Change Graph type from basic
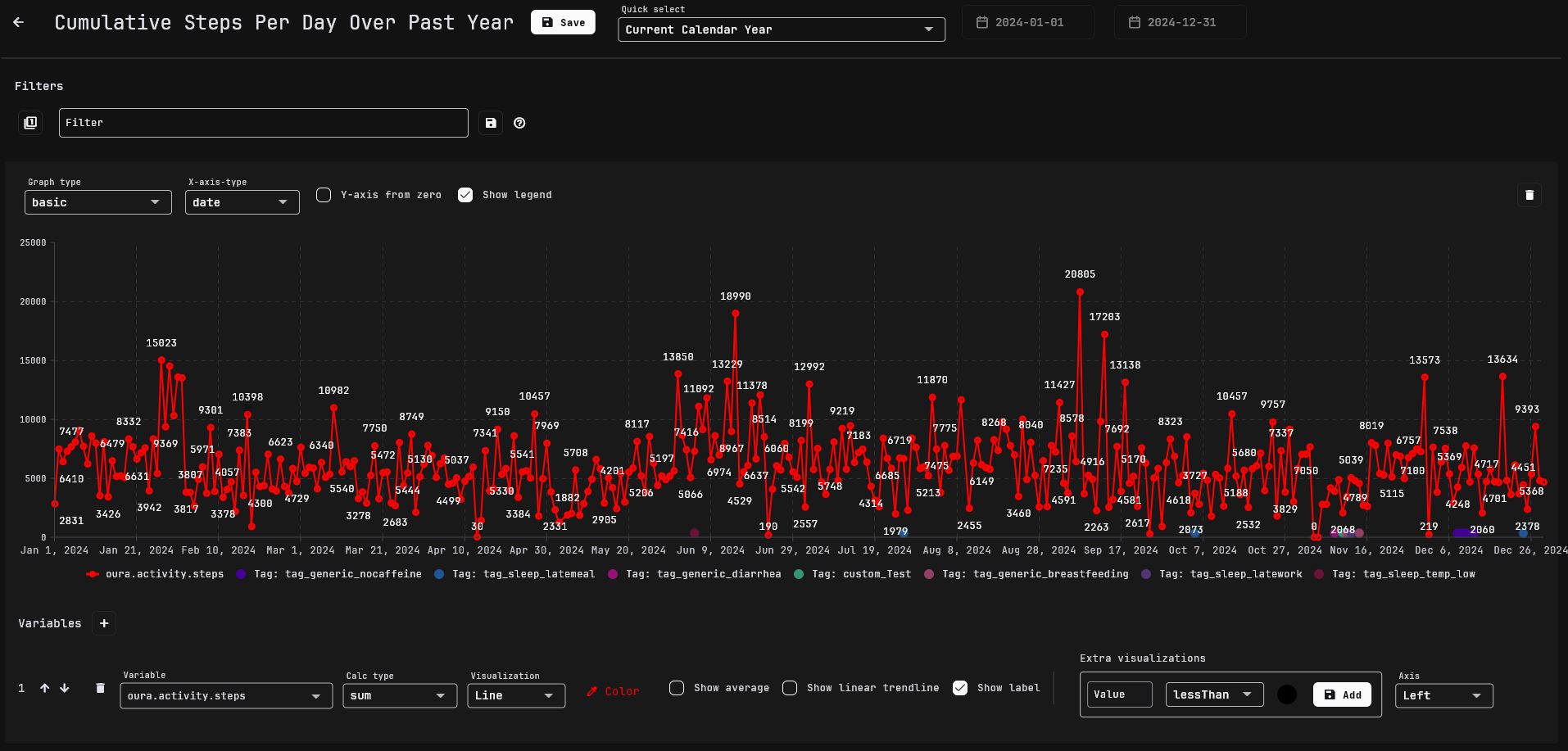 pos(97,202)
